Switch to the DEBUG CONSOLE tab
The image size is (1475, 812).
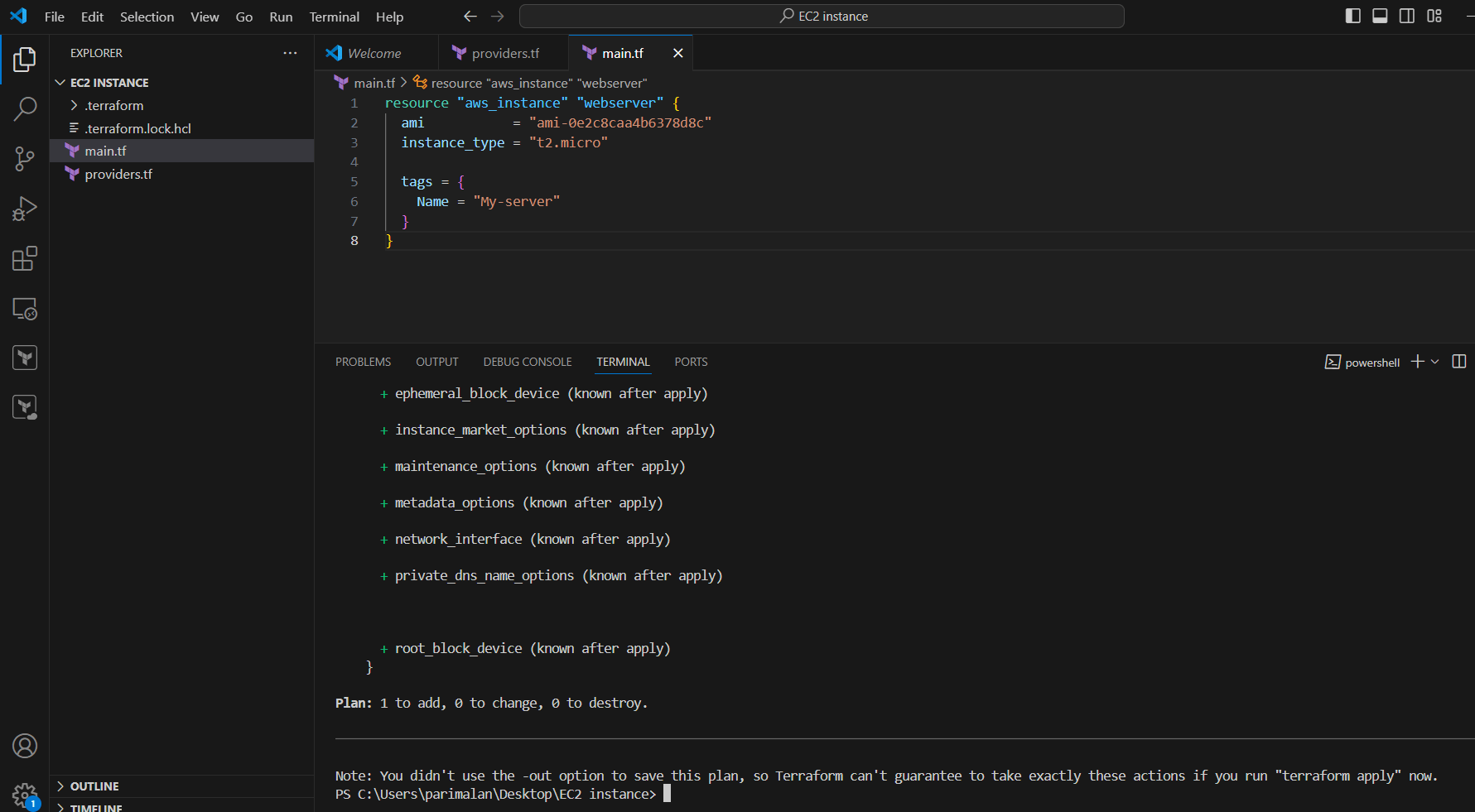point(528,362)
